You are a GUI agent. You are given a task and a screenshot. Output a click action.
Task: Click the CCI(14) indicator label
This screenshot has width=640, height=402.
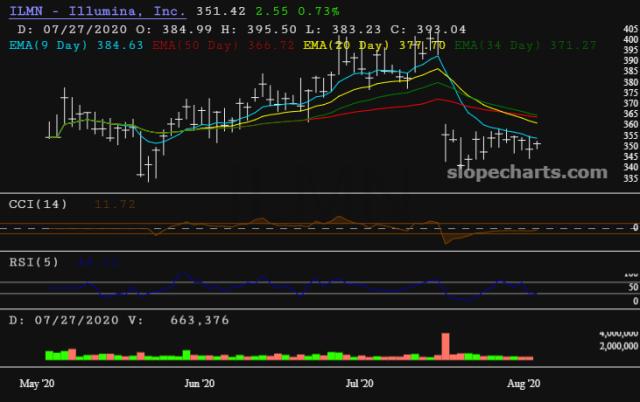(x=38, y=204)
